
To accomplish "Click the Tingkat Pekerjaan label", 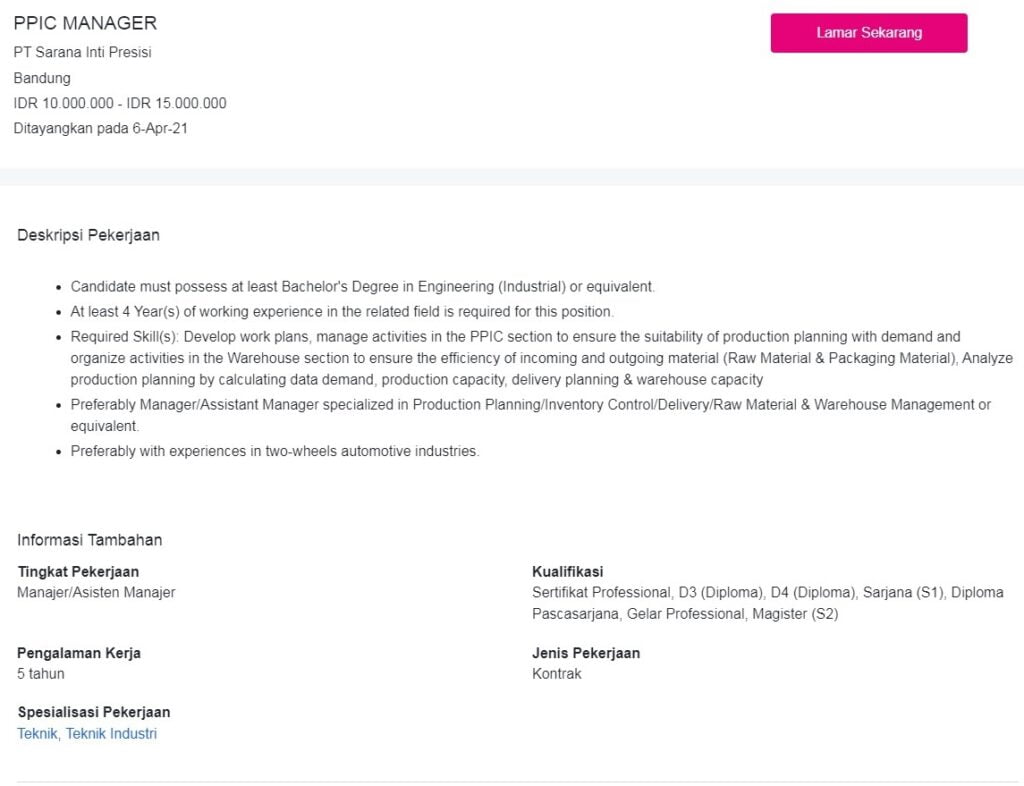I will click(x=78, y=572).
